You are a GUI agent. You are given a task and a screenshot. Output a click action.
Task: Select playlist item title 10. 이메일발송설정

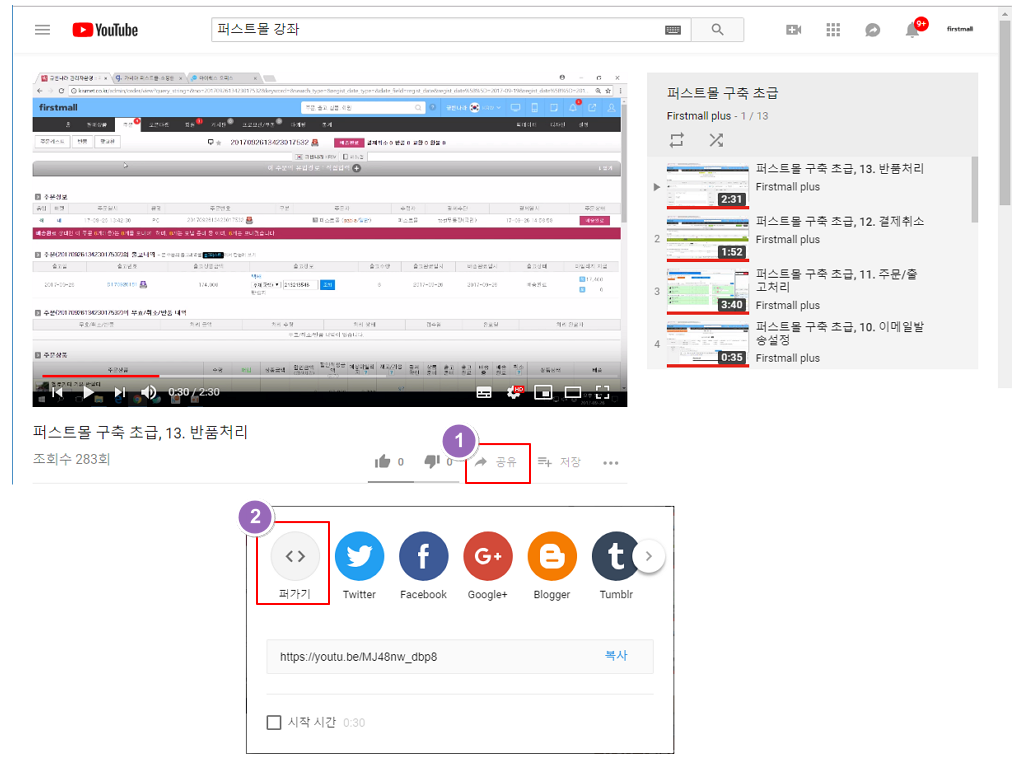(x=840, y=333)
